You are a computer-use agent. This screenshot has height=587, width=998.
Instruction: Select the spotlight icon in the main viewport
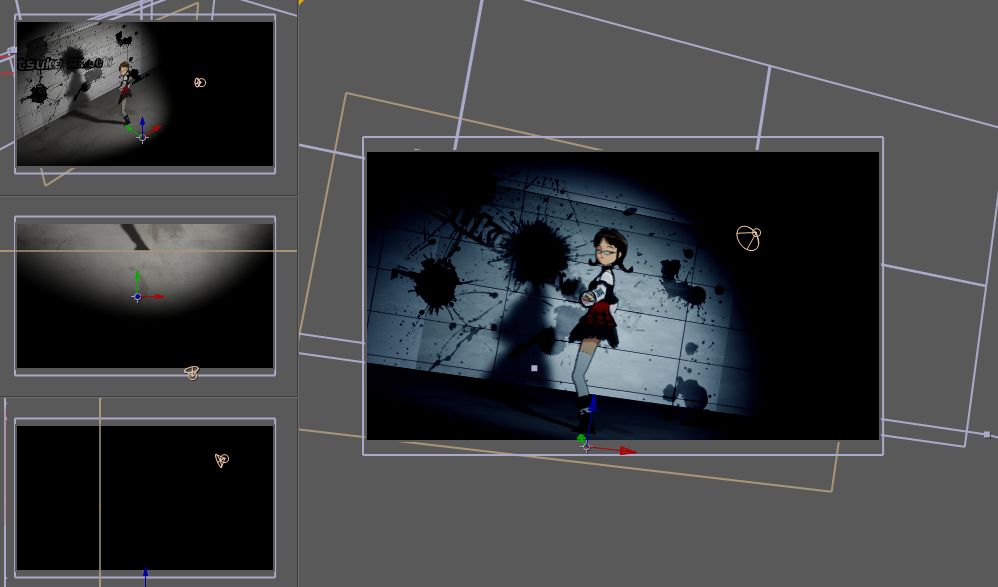pyautogui.click(x=748, y=238)
